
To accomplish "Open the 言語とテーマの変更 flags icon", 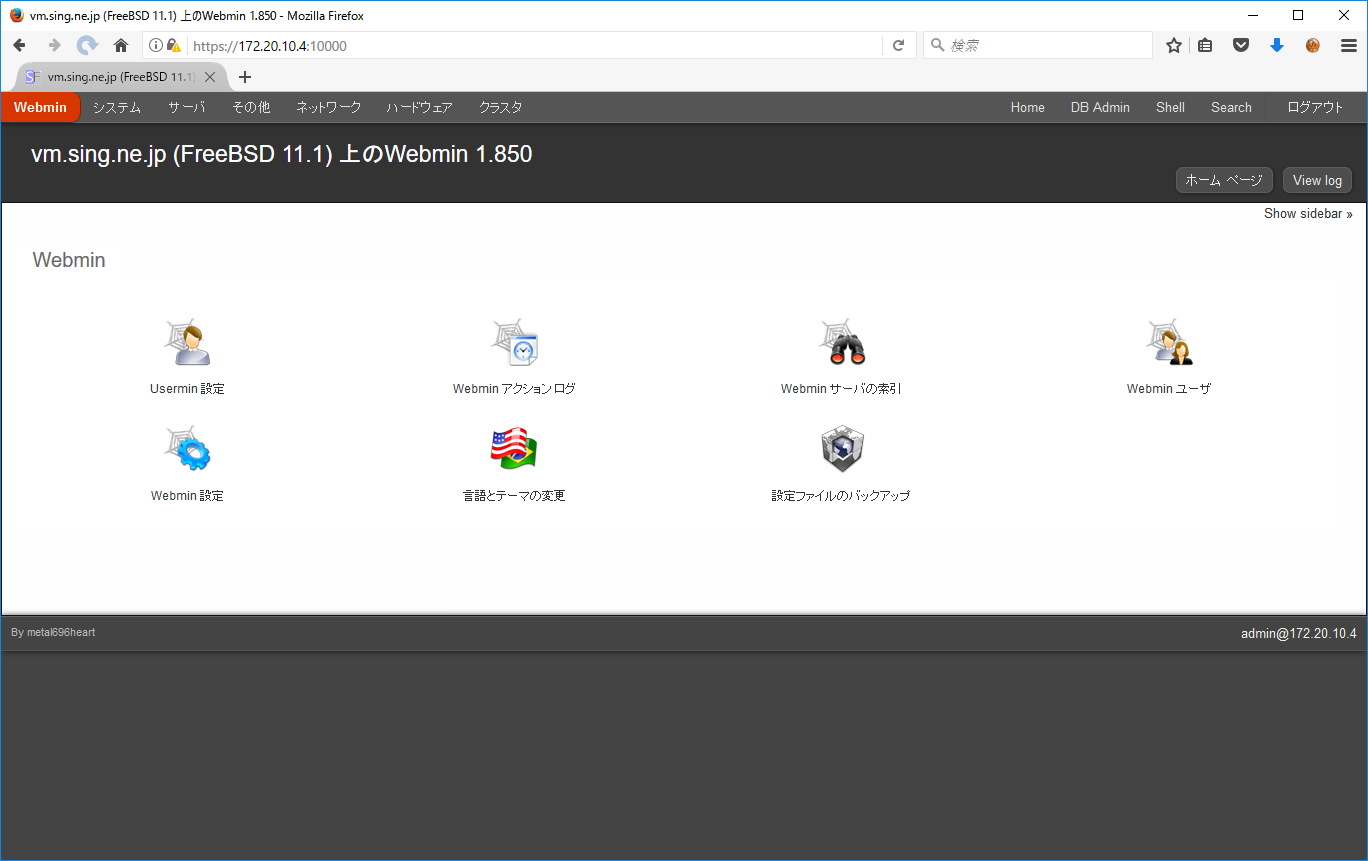I will 515,449.
